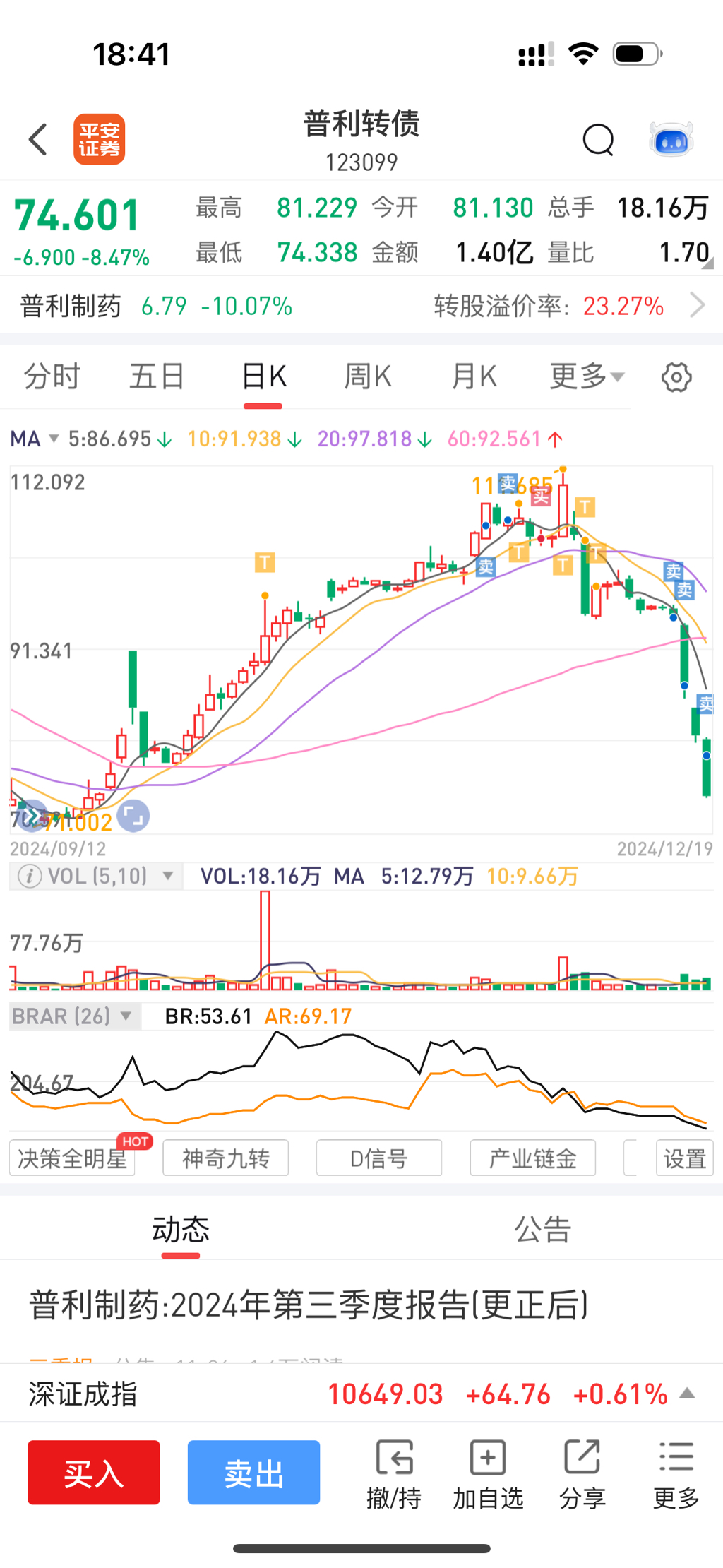
Task: Tap the red 买入 button
Action: [x=94, y=1473]
